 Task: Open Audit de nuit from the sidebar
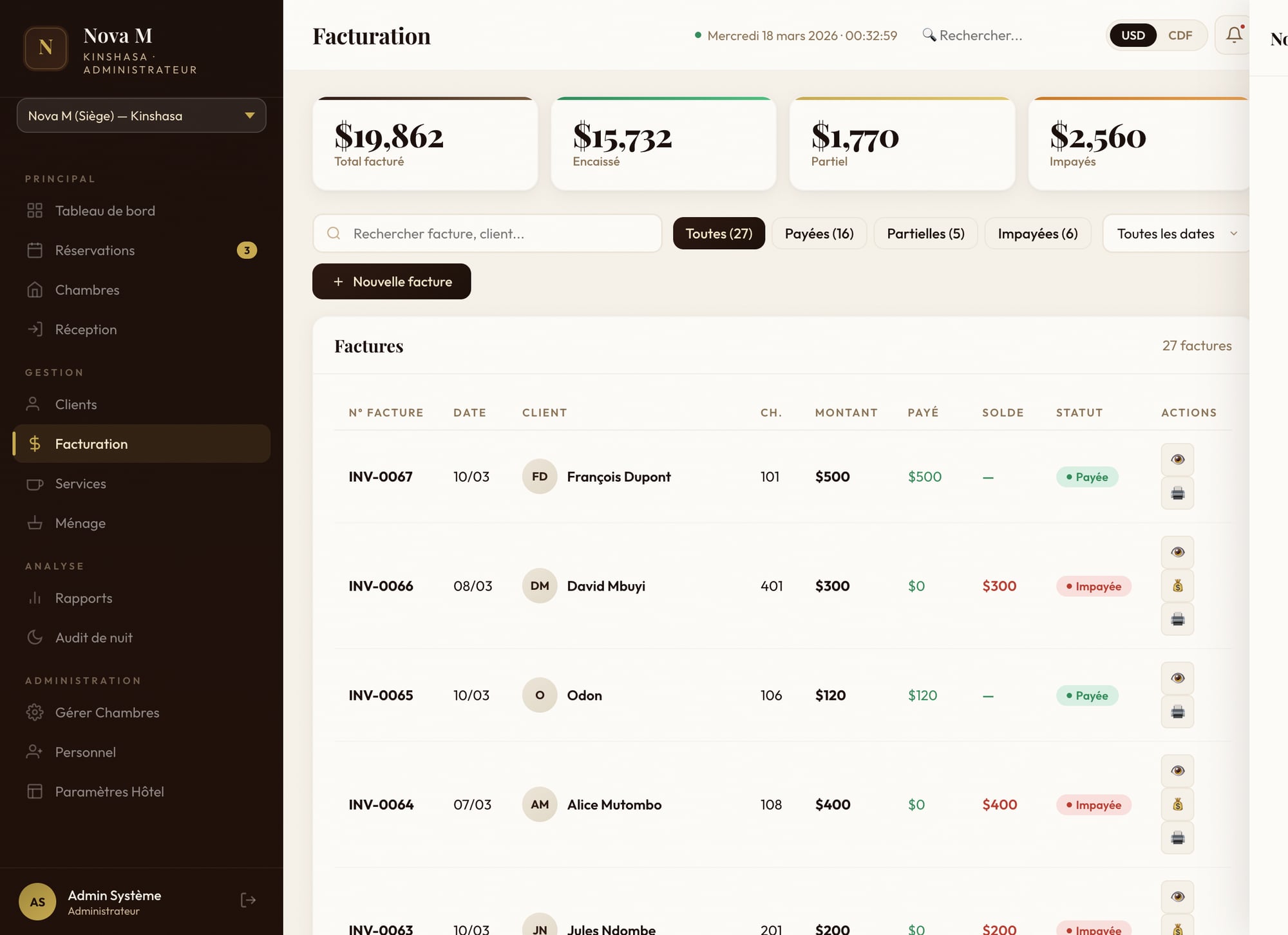click(93, 637)
